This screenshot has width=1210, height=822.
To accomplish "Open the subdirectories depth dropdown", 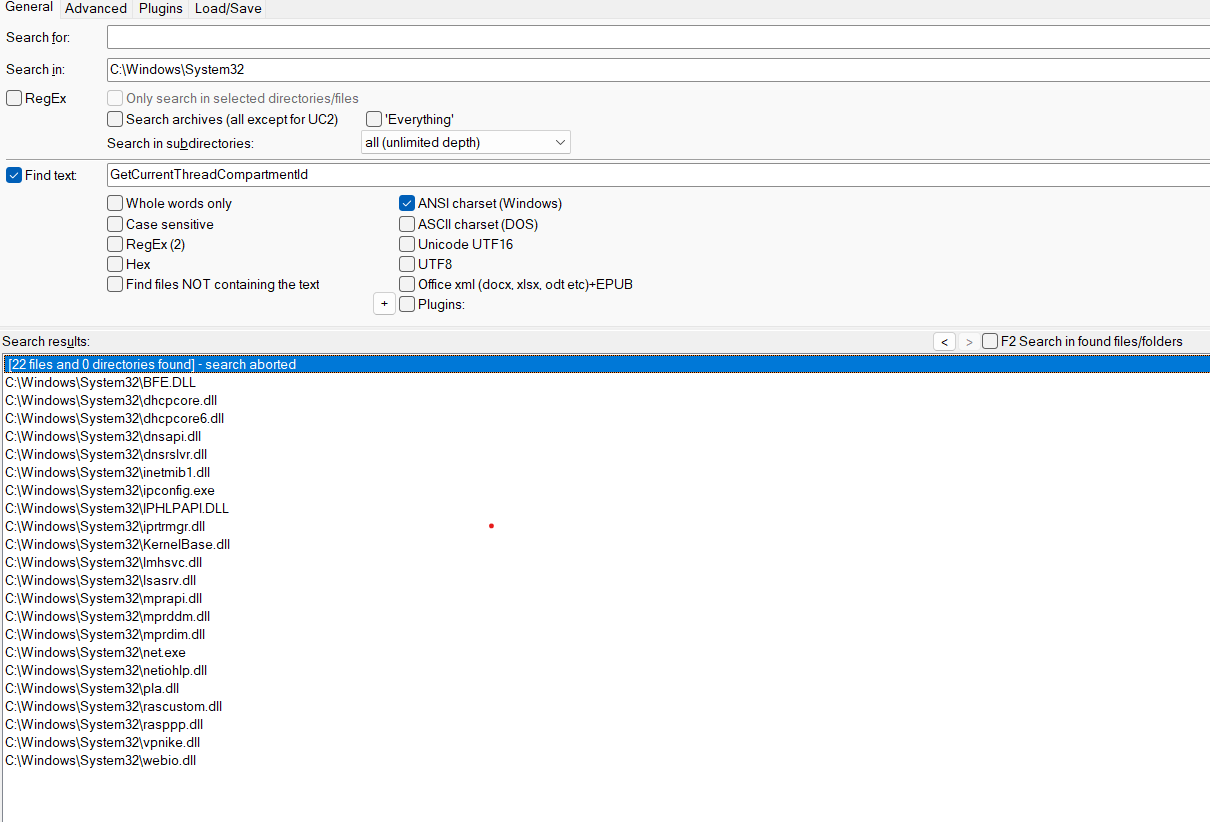I will coord(465,143).
